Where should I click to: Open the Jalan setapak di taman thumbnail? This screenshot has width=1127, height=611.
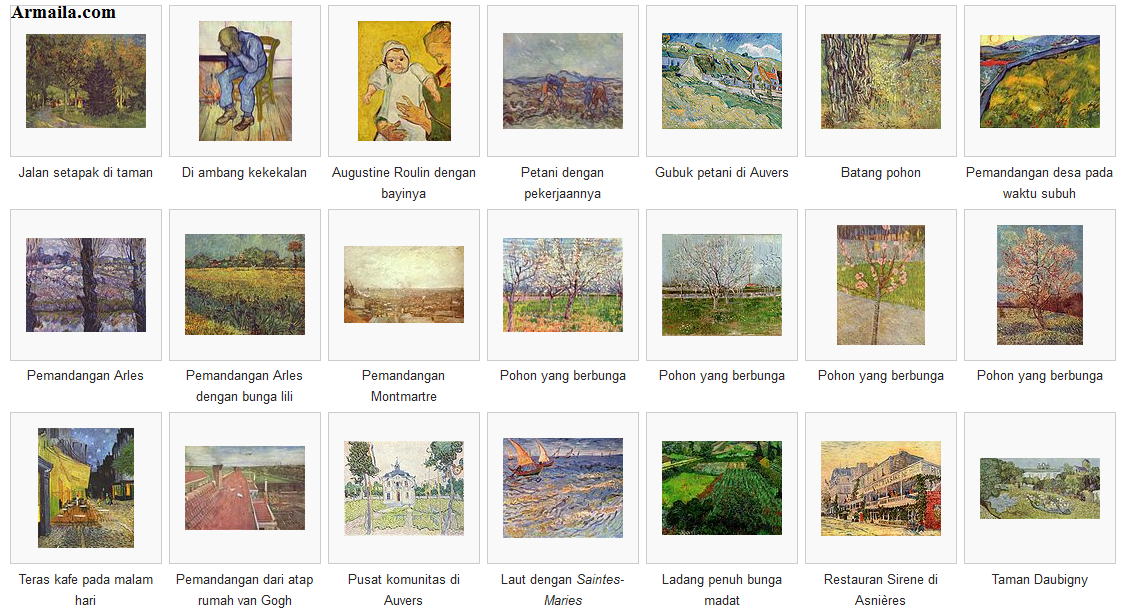coord(86,81)
